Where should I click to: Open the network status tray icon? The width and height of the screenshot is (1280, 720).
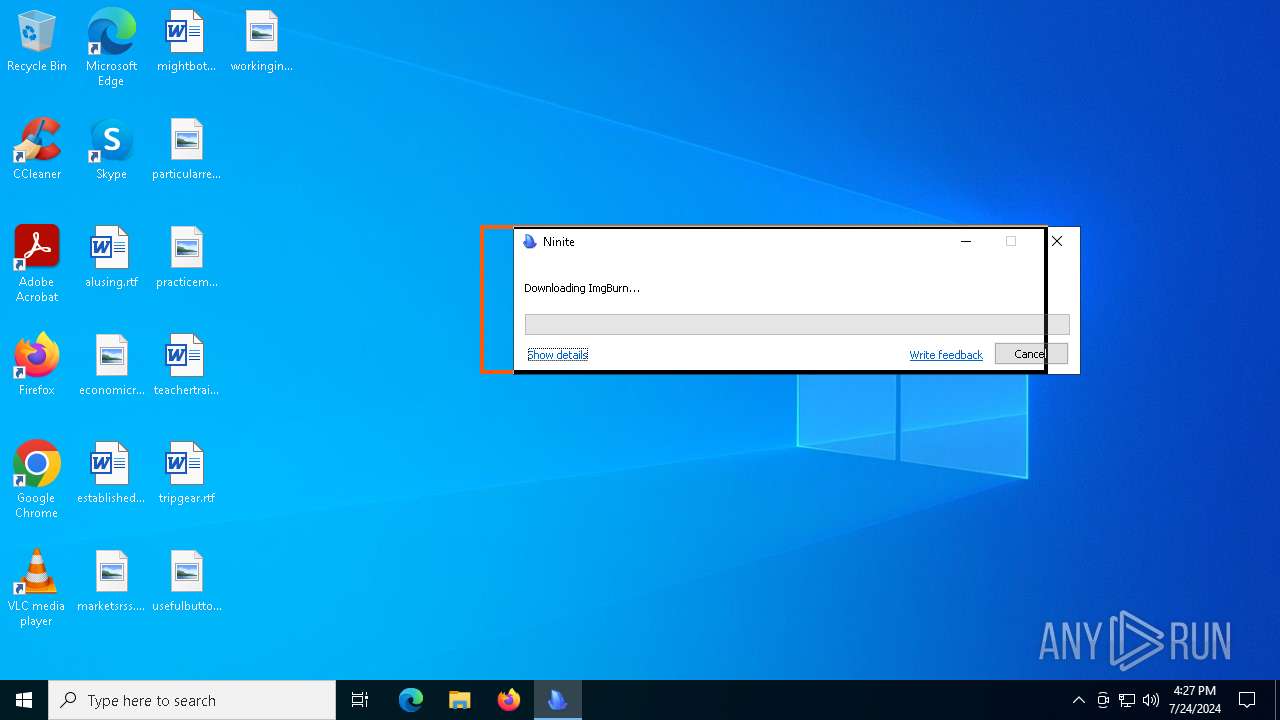tap(1127, 700)
